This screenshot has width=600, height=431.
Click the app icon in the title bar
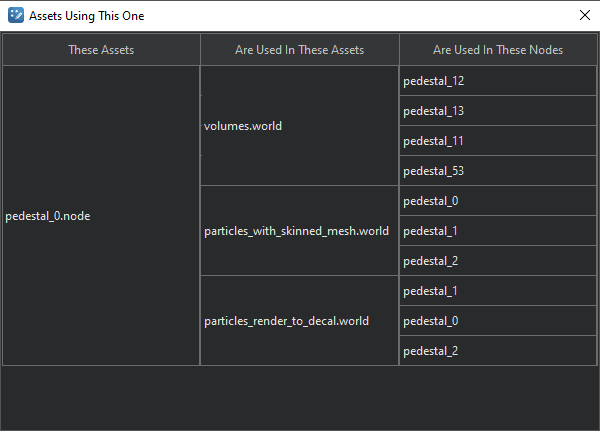[x=15, y=15]
